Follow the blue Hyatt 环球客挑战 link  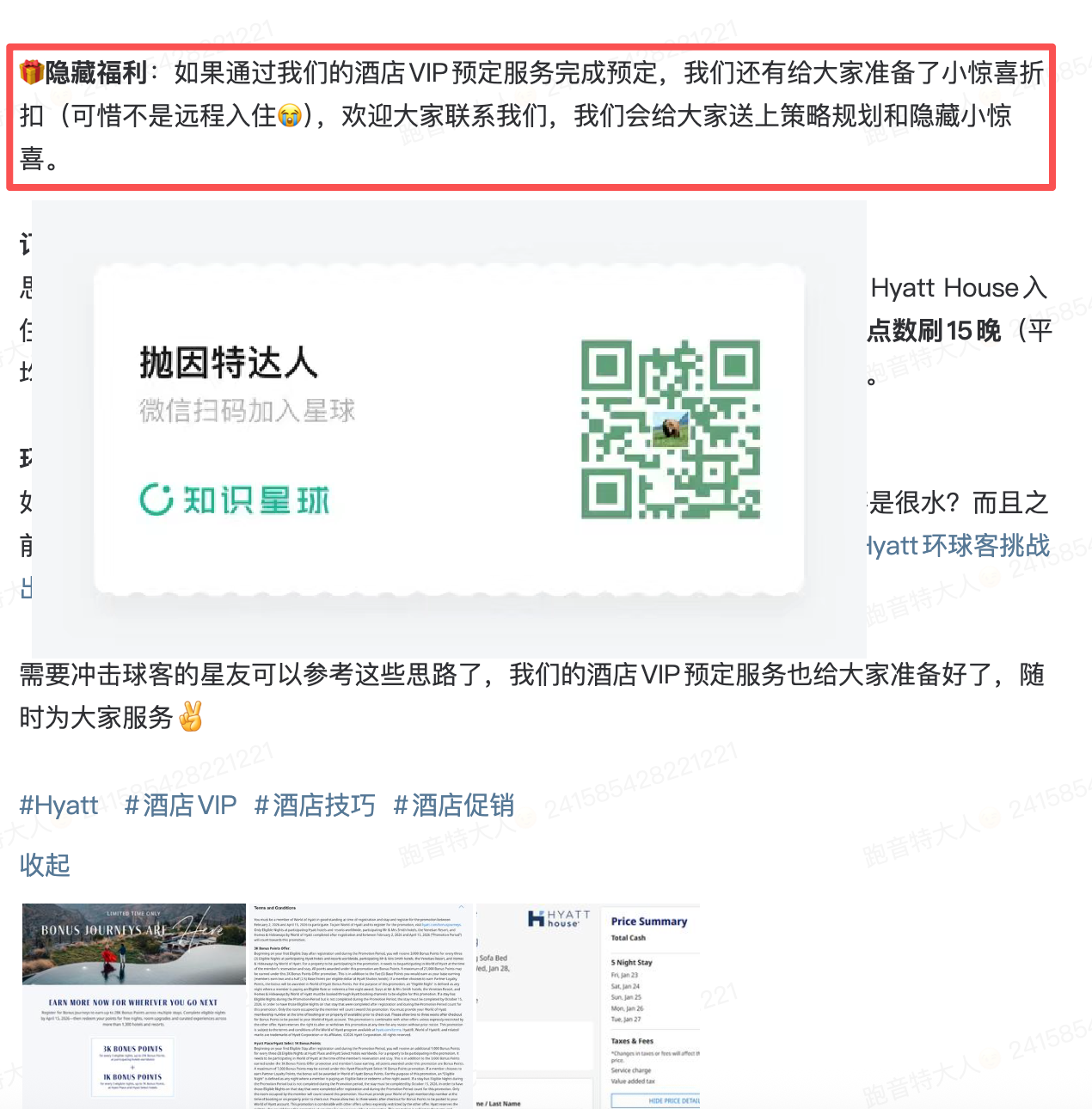pyautogui.click(x=954, y=546)
